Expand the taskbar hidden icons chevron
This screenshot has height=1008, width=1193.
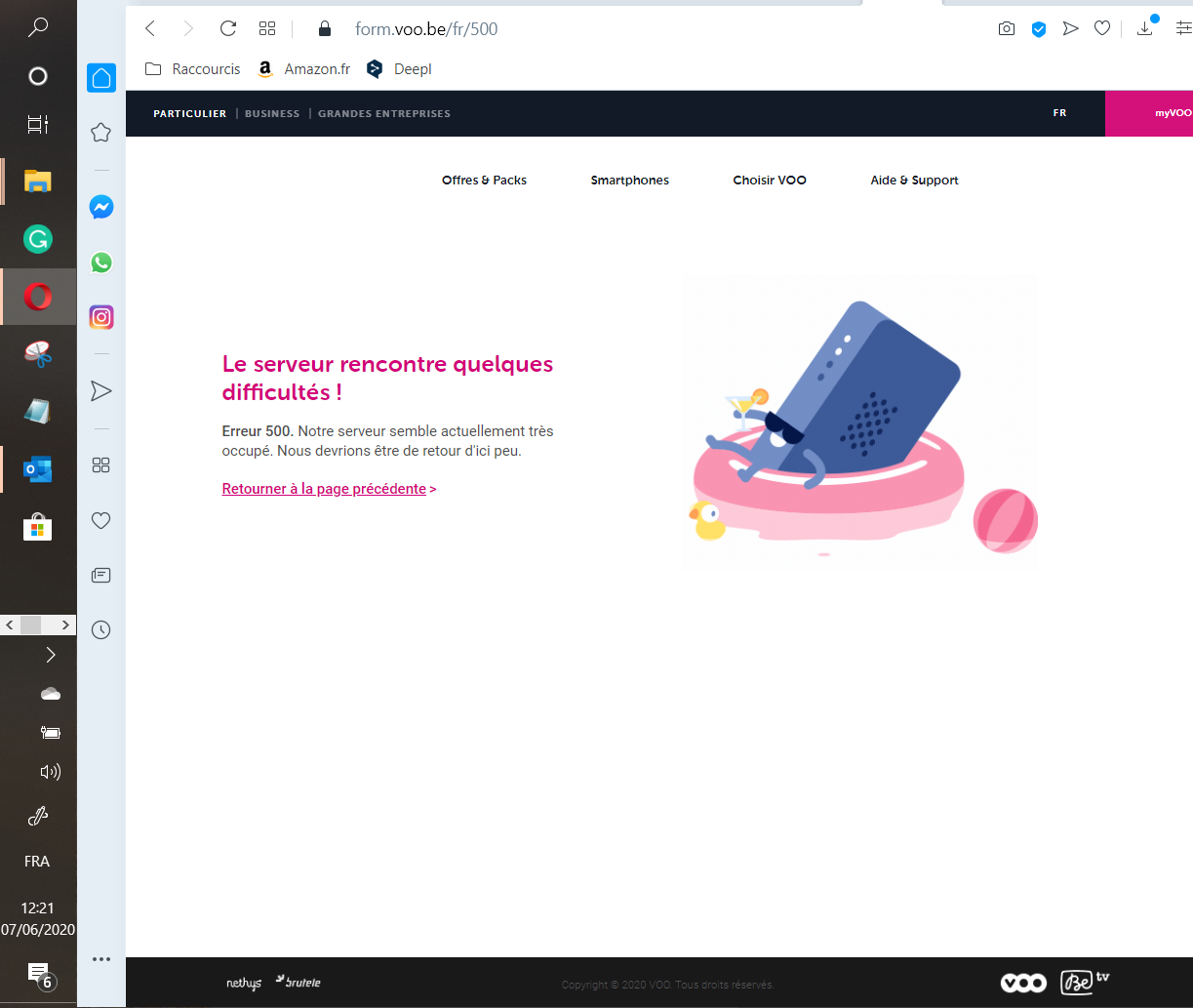click(x=51, y=655)
